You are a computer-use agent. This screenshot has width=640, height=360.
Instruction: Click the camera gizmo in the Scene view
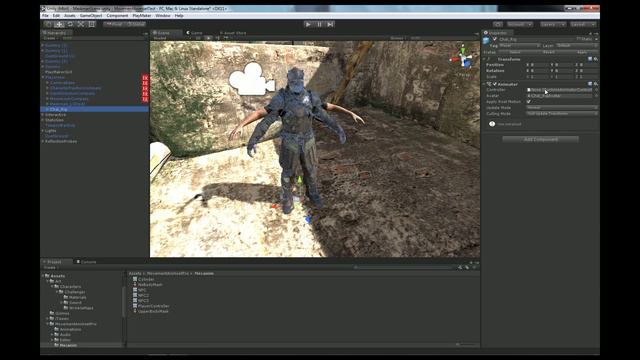coord(251,79)
